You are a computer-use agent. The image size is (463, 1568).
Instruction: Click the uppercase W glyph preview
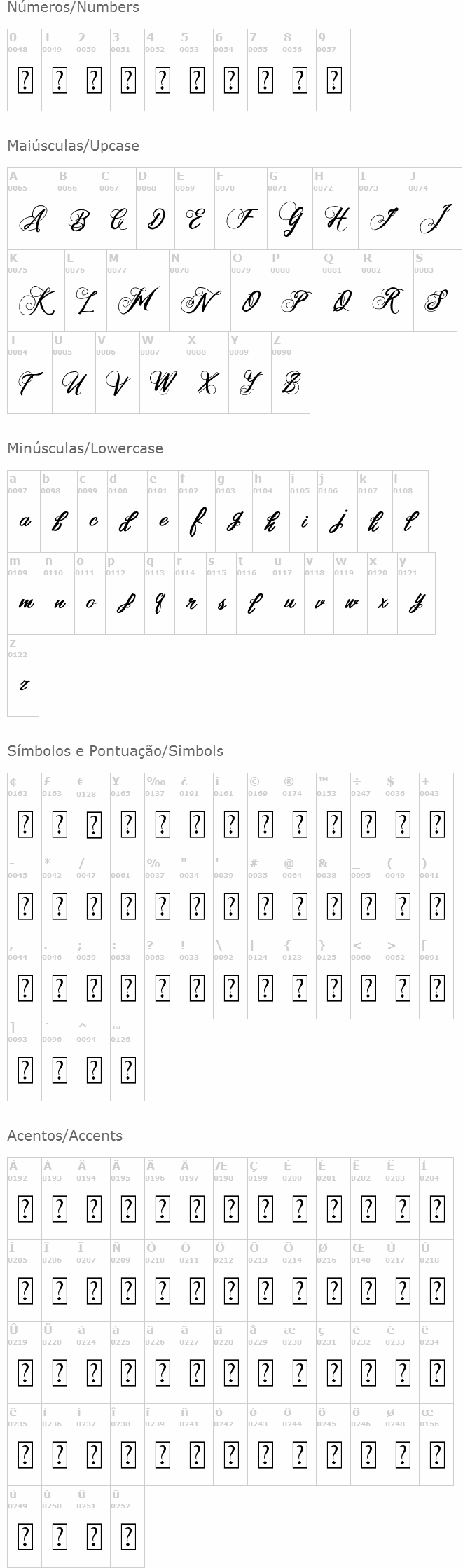[163, 382]
